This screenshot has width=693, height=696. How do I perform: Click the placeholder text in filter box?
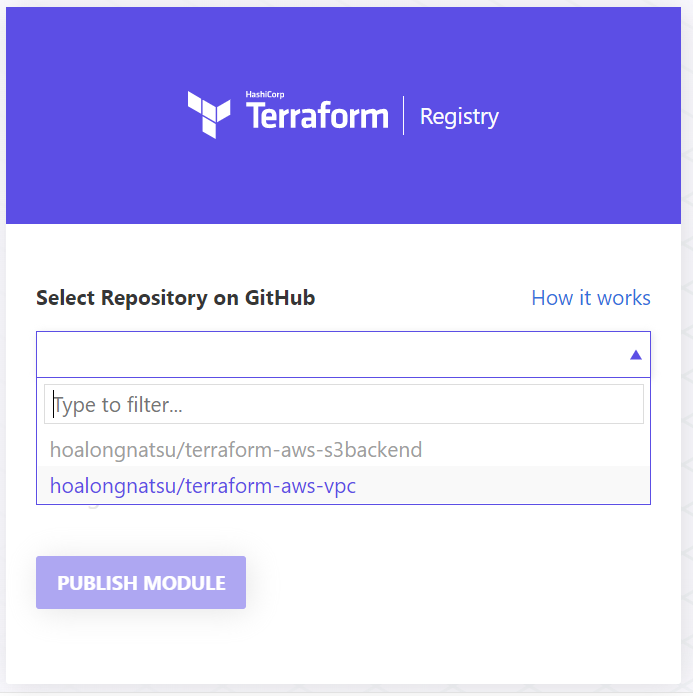(118, 405)
